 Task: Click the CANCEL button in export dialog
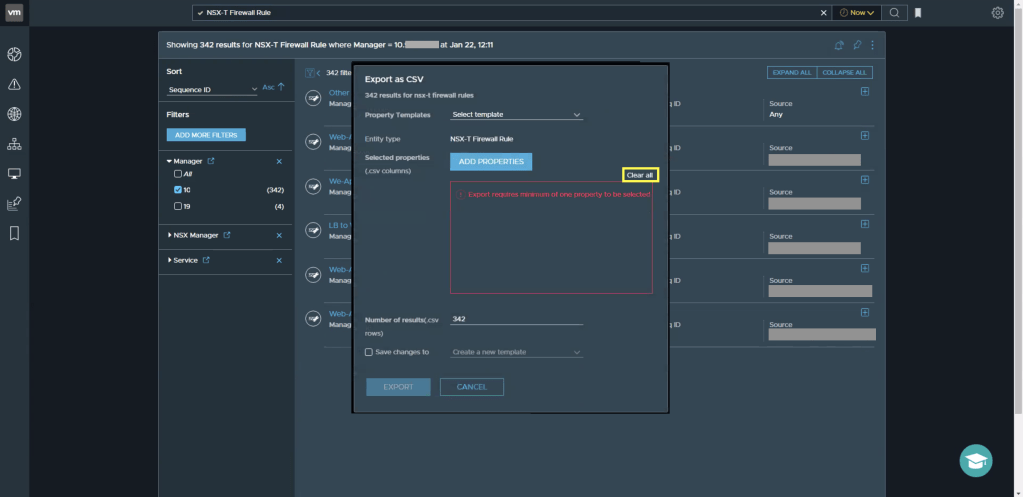coord(471,387)
